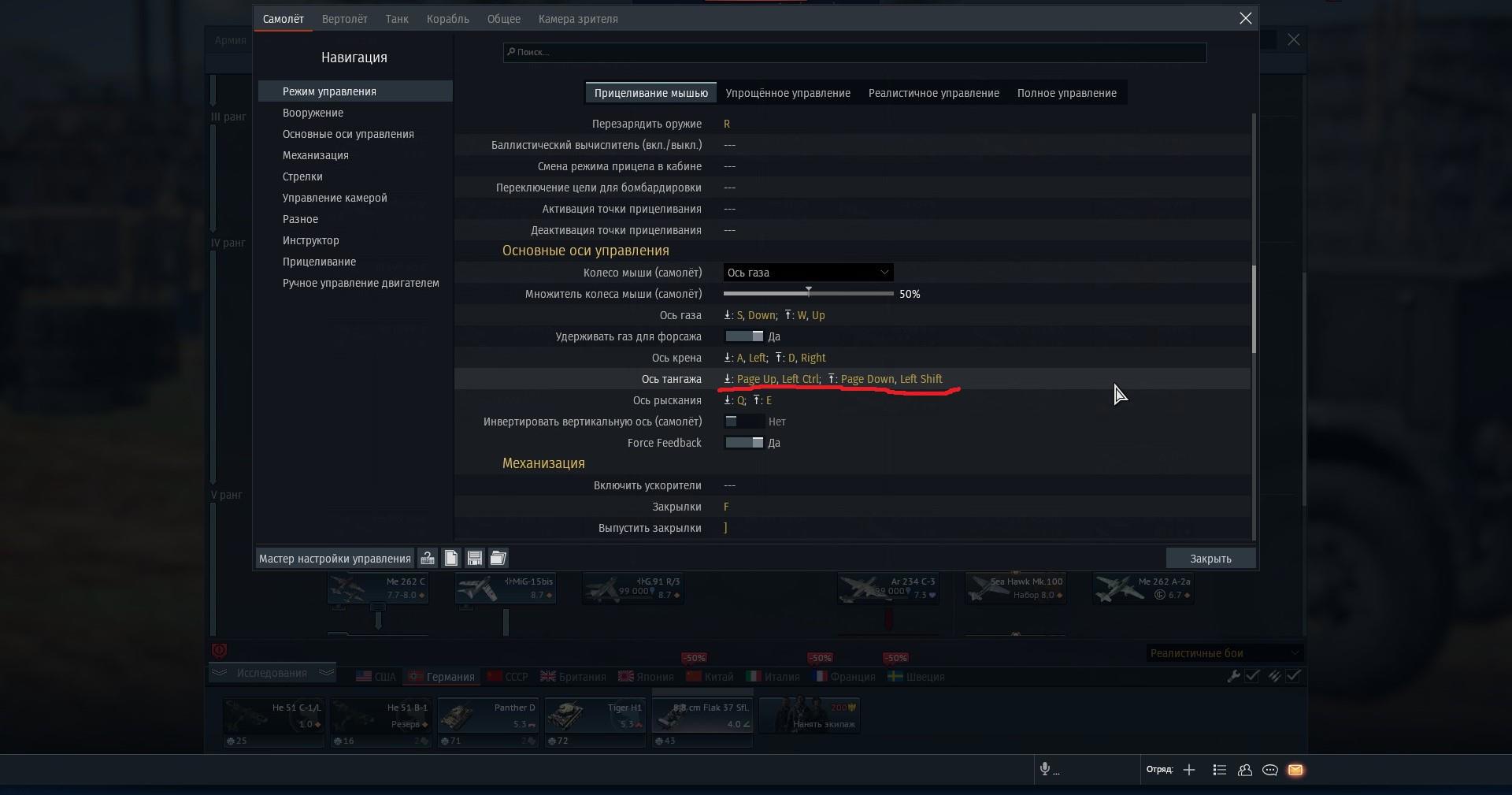1512x795 pixels.
Task: Load controls with the open folder icon
Action: (498, 559)
